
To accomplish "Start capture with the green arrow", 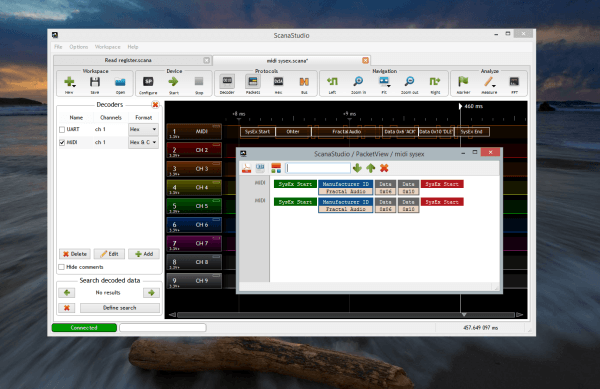I will [173, 81].
